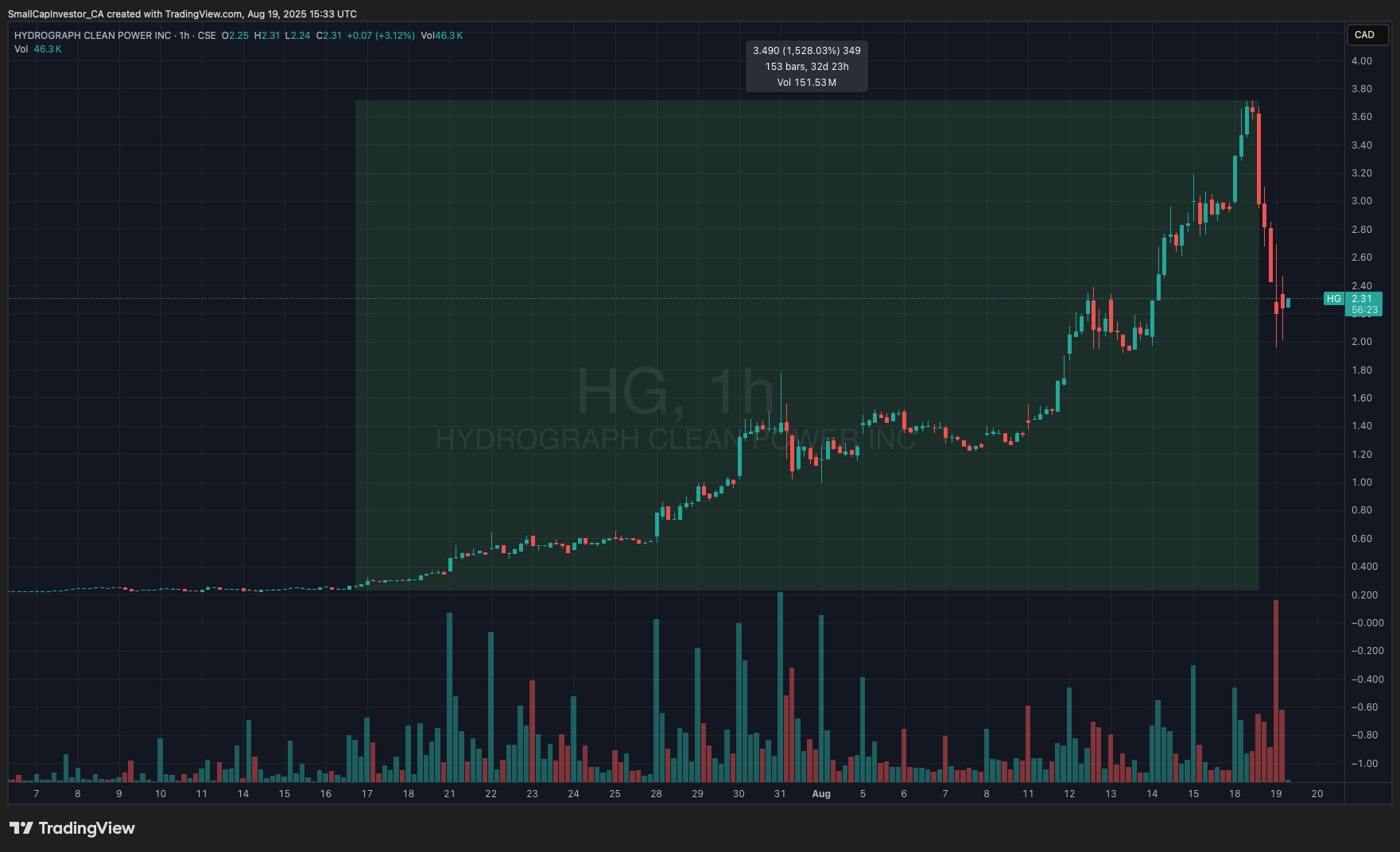Screen dimensions: 1400x852
Task: Click the 31 date marker on the time axis
Action: (780, 794)
